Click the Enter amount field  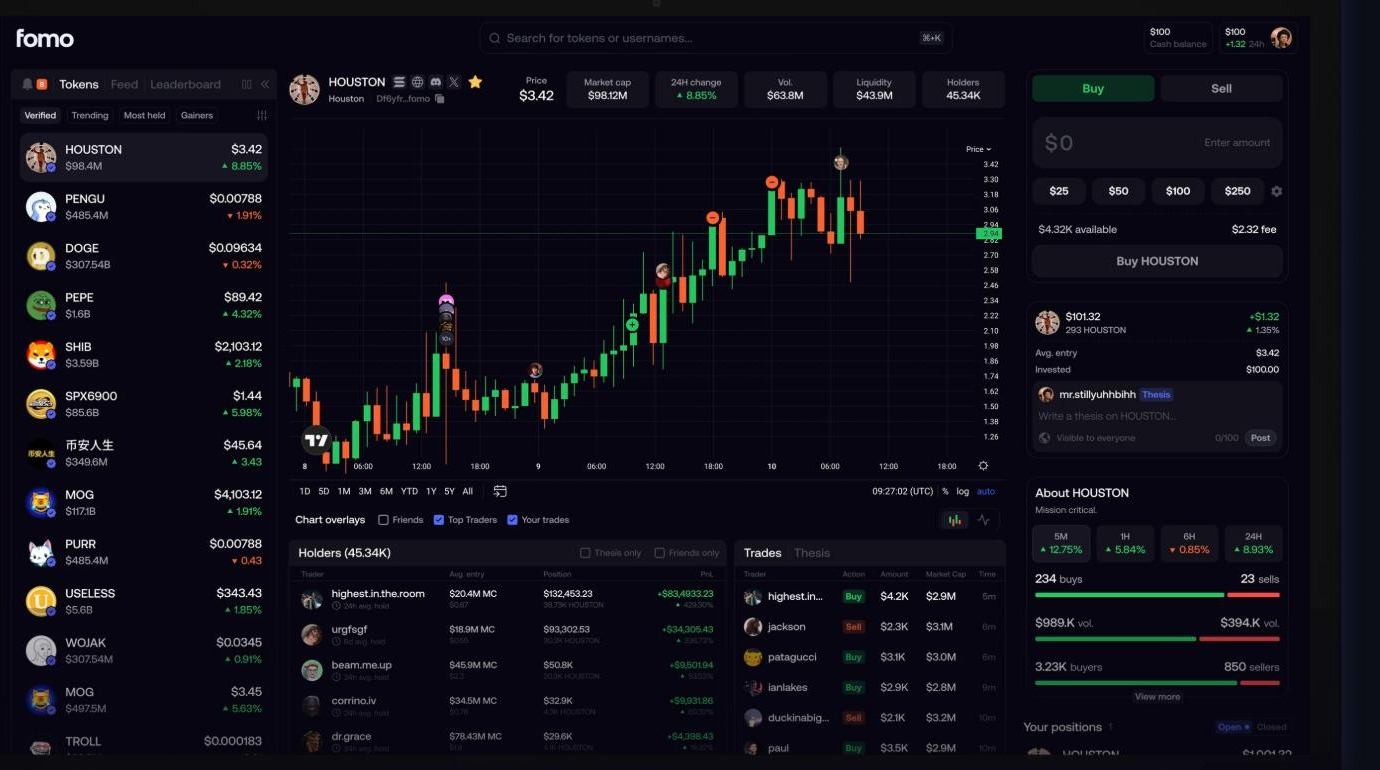[x=1157, y=143]
